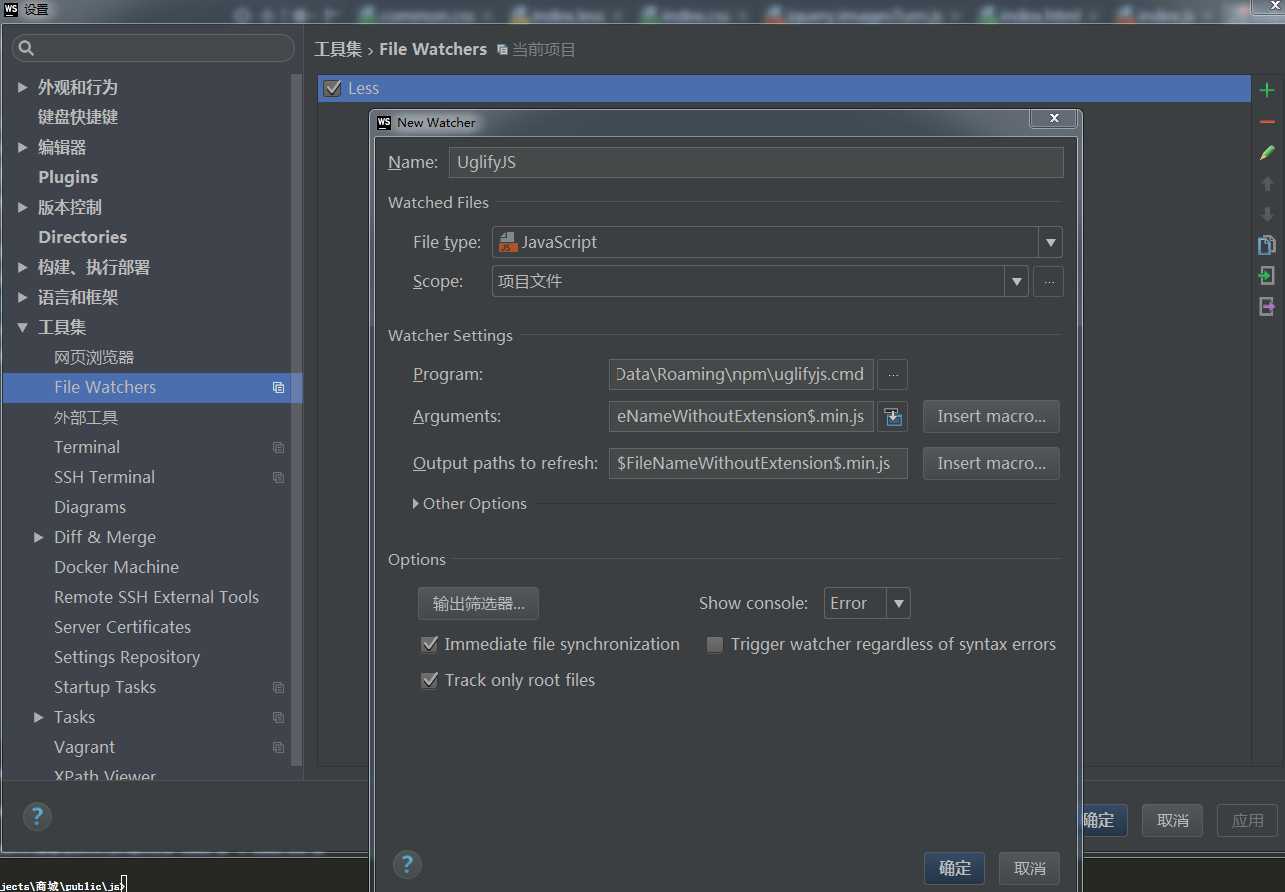Image resolution: width=1285 pixels, height=892 pixels.
Task: Focus the watcher Name field
Action: coord(756,163)
